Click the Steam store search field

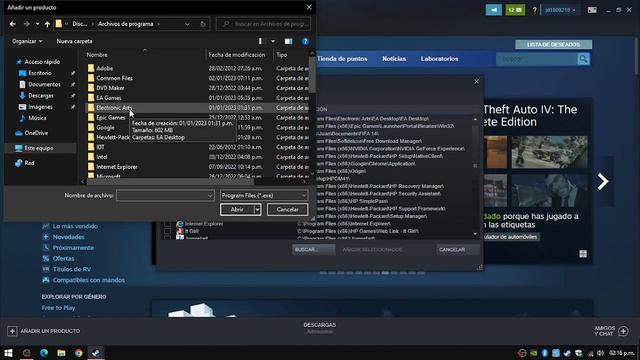tap(537, 59)
